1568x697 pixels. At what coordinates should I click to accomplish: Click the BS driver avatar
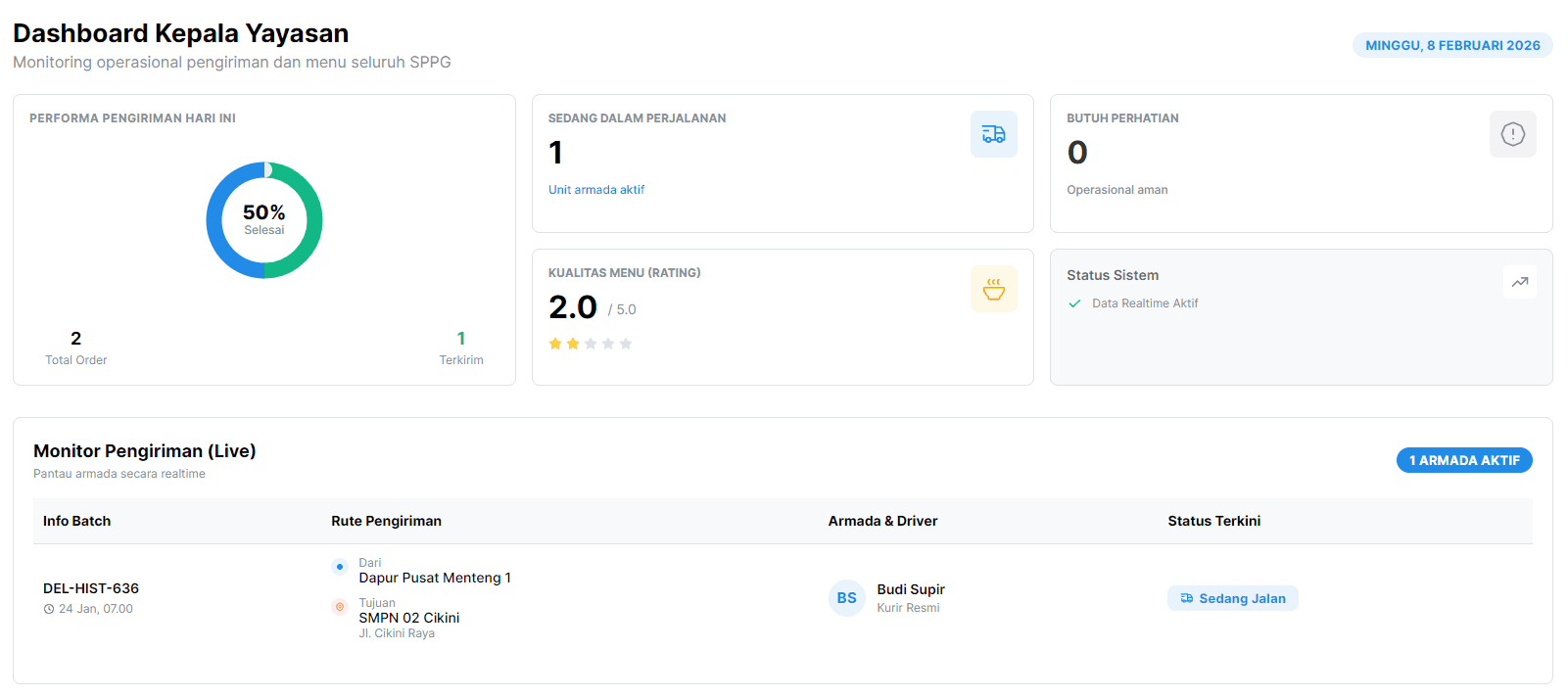click(x=846, y=598)
